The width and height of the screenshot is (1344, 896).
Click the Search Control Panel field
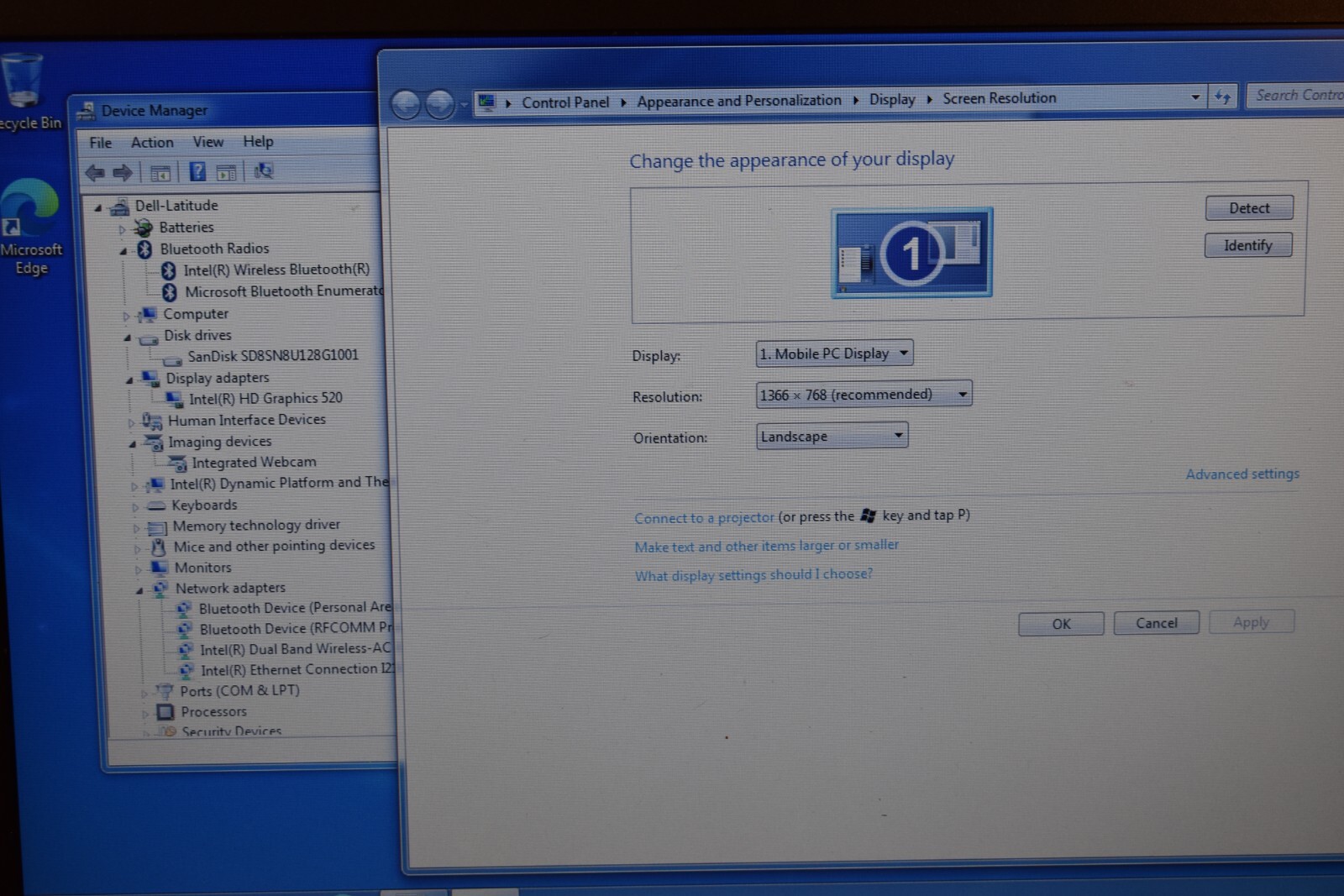click(x=1295, y=95)
